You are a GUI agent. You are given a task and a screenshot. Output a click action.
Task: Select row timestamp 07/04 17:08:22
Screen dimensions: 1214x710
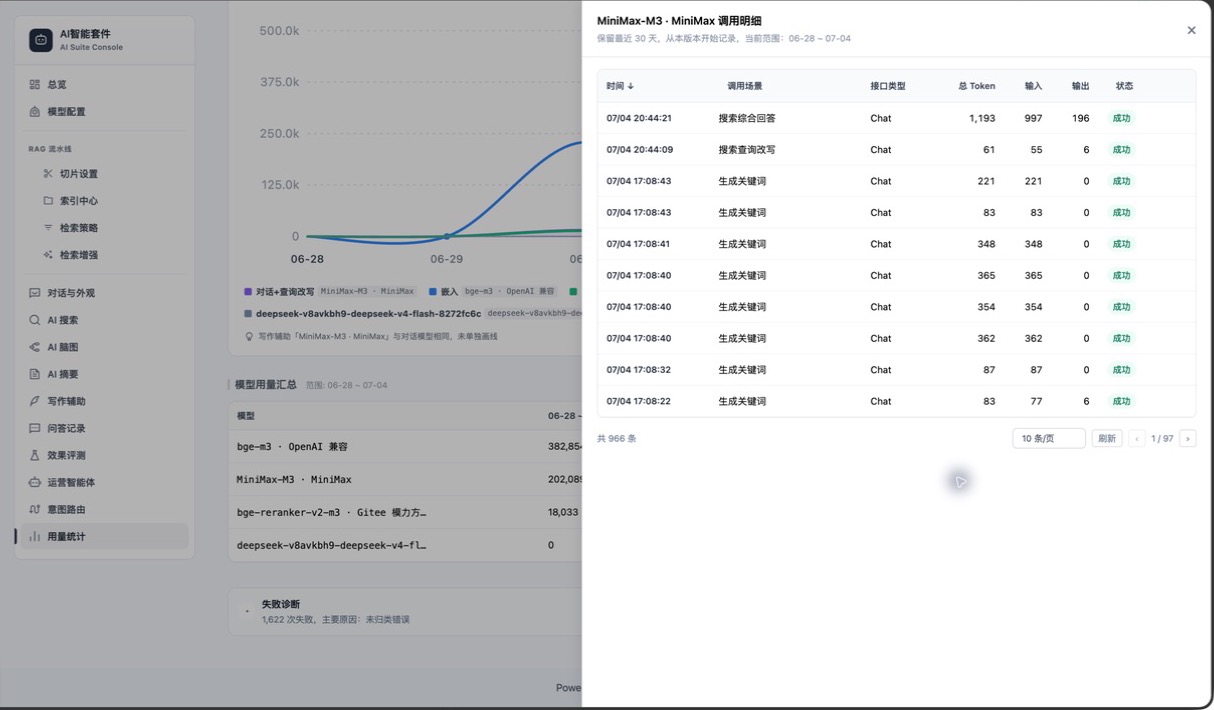[639, 401]
